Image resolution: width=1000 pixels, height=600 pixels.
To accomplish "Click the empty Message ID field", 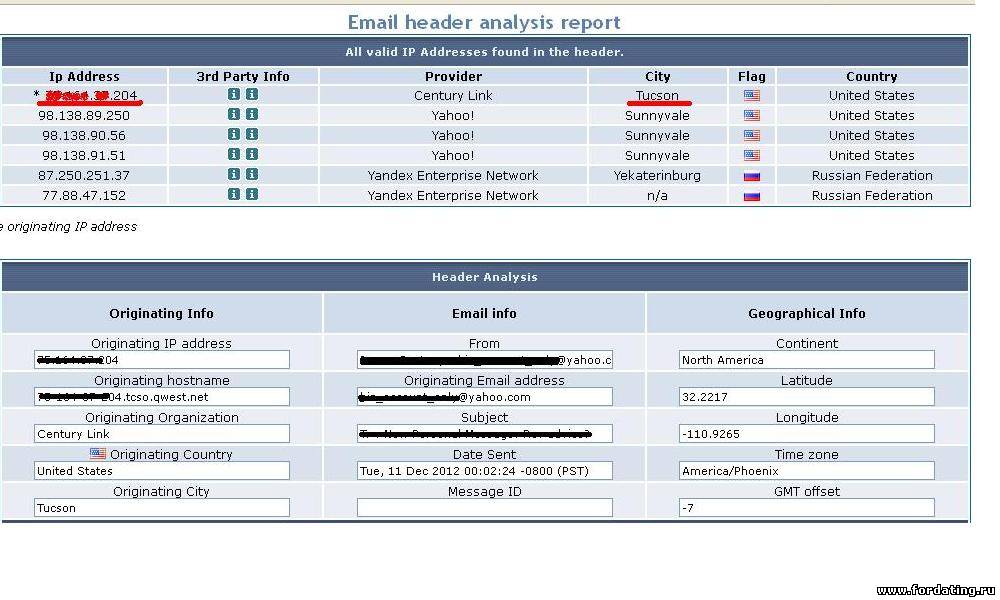I will point(484,508).
